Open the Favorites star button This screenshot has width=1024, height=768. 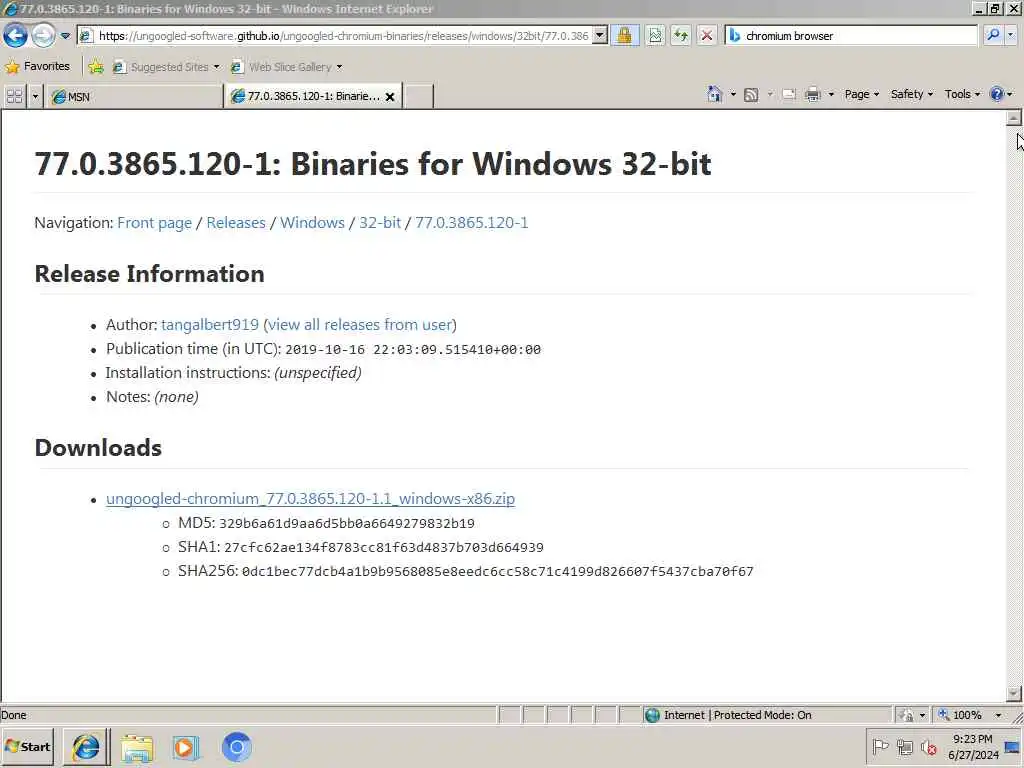pos(37,66)
